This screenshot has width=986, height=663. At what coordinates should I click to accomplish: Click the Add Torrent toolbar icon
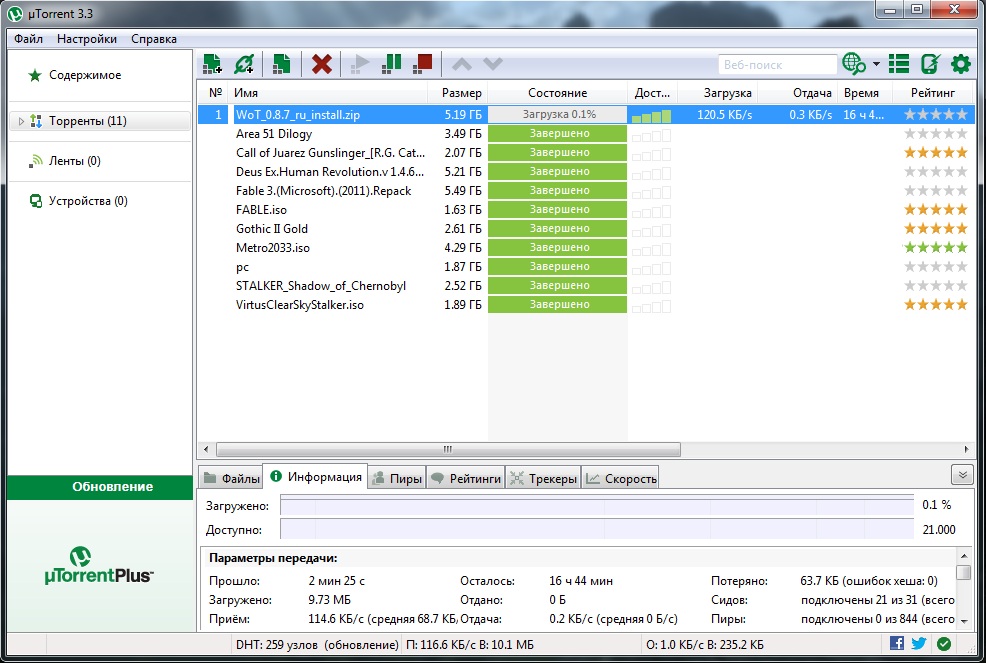click(x=212, y=64)
